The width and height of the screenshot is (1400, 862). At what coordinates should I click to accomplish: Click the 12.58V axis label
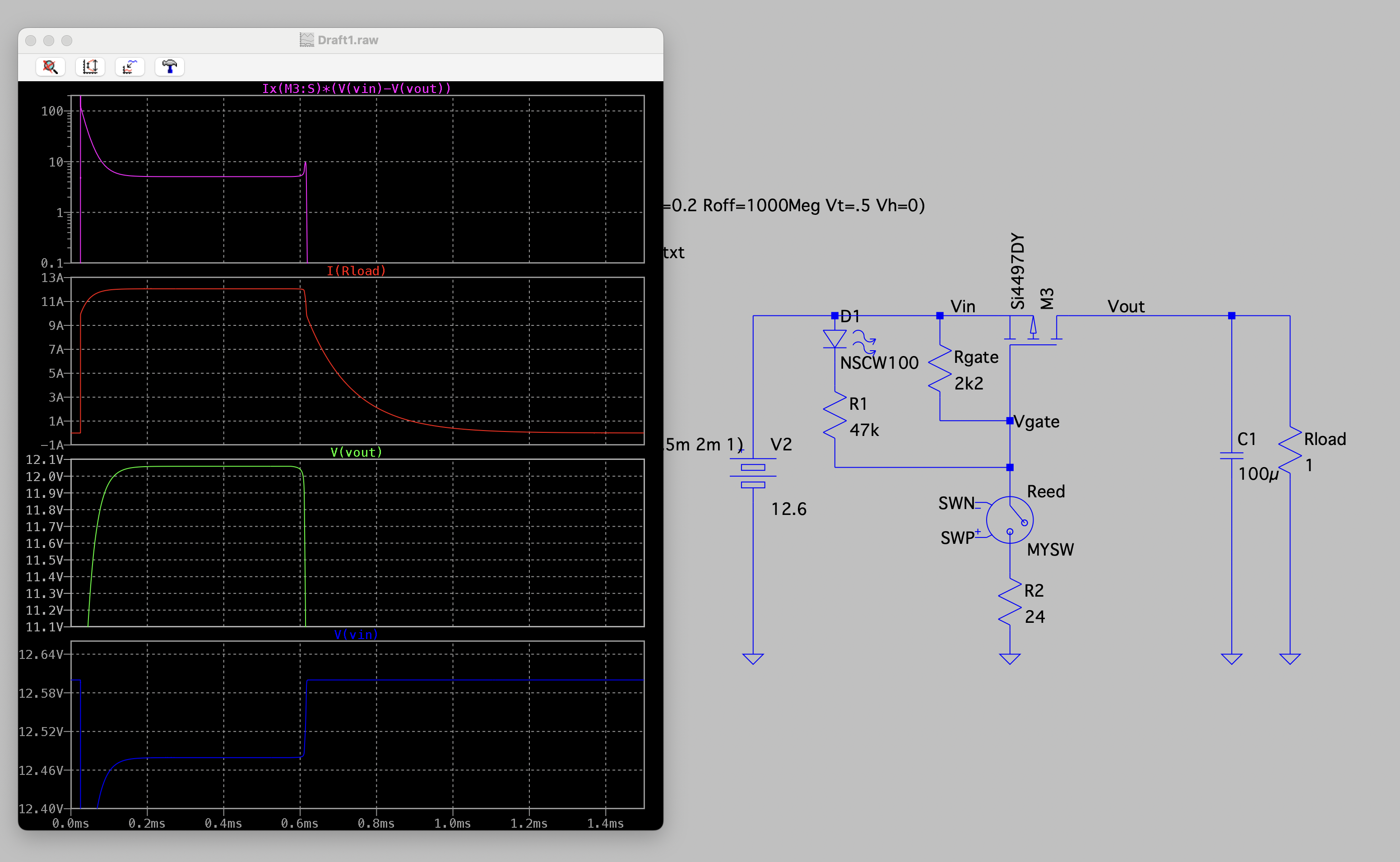pyautogui.click(x=41, y=693)
